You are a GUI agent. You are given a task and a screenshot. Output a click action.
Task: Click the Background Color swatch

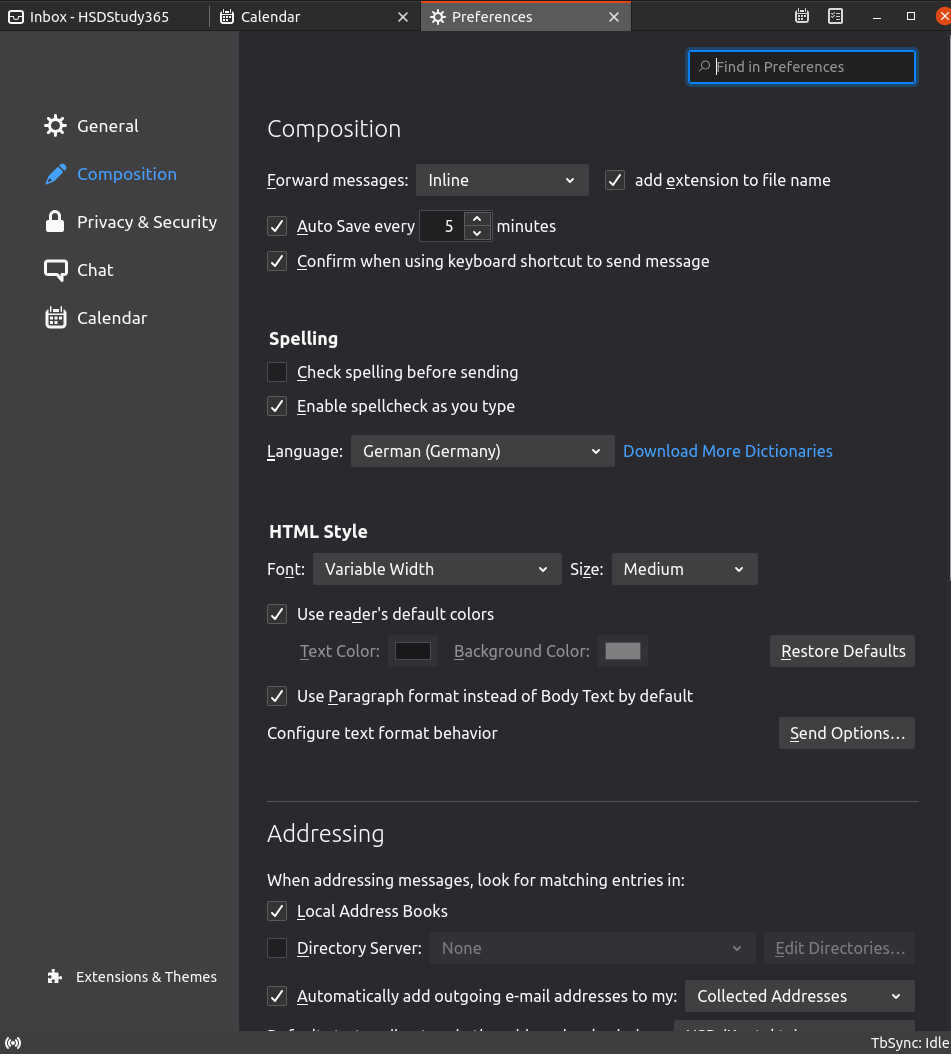point(622,651)
